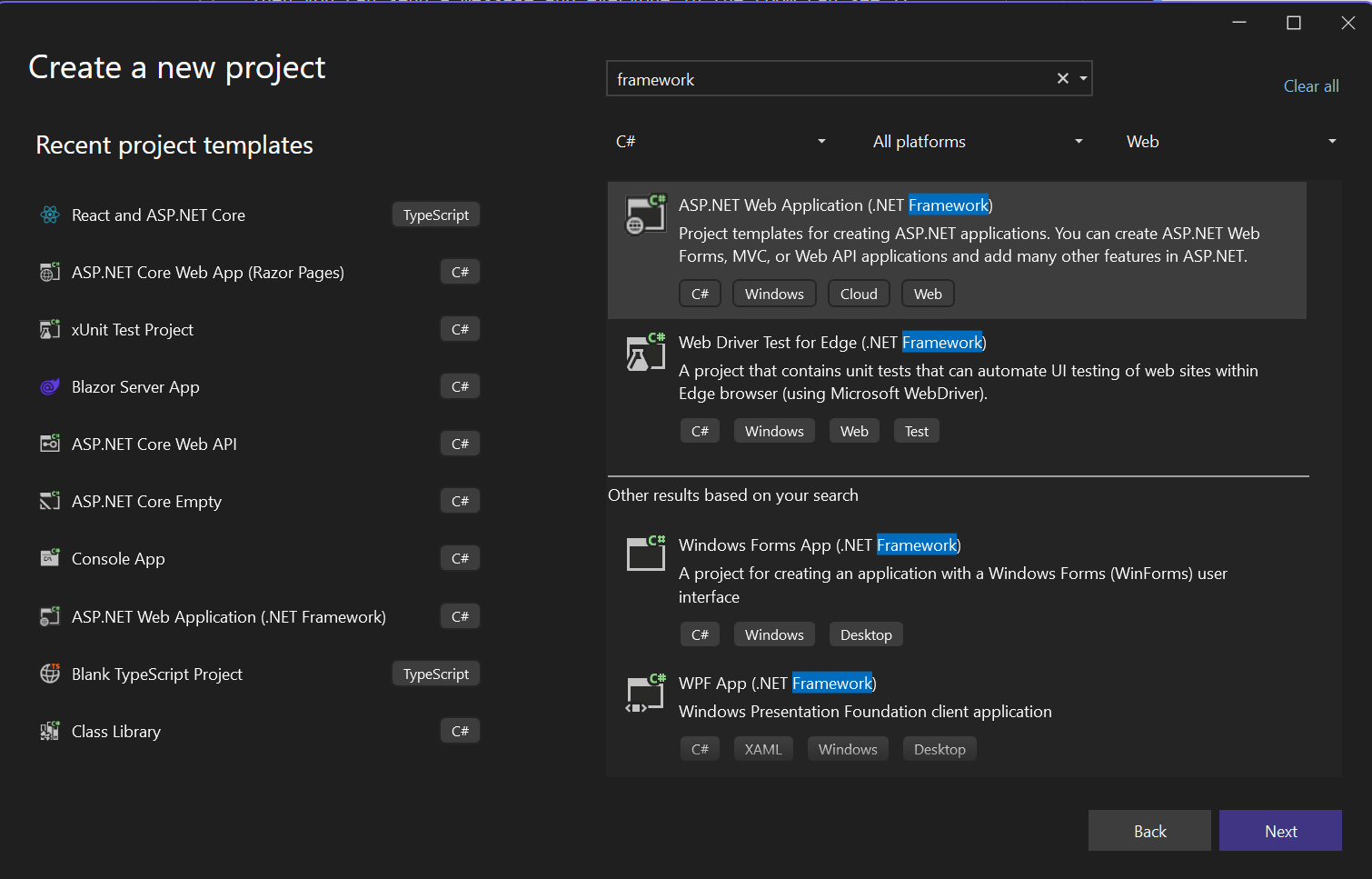Click the WPF App result icon
This screenshot has width=1372, height=879.
click(646, 693)
